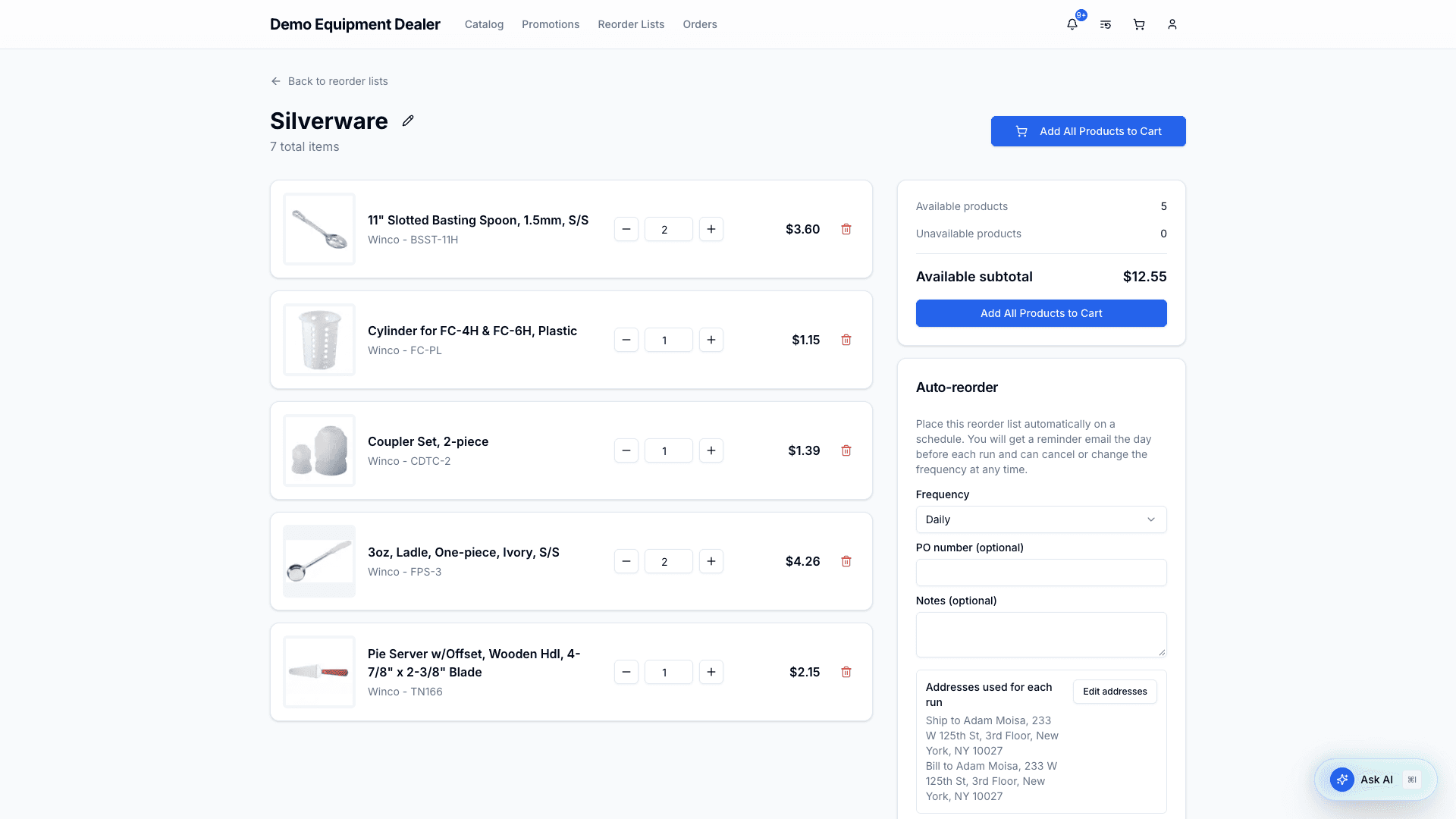Image resolution: width=1456 pixels, height=819 pixels.
Task: Click the PO number input field
Action: click(x=1041, y=573)
